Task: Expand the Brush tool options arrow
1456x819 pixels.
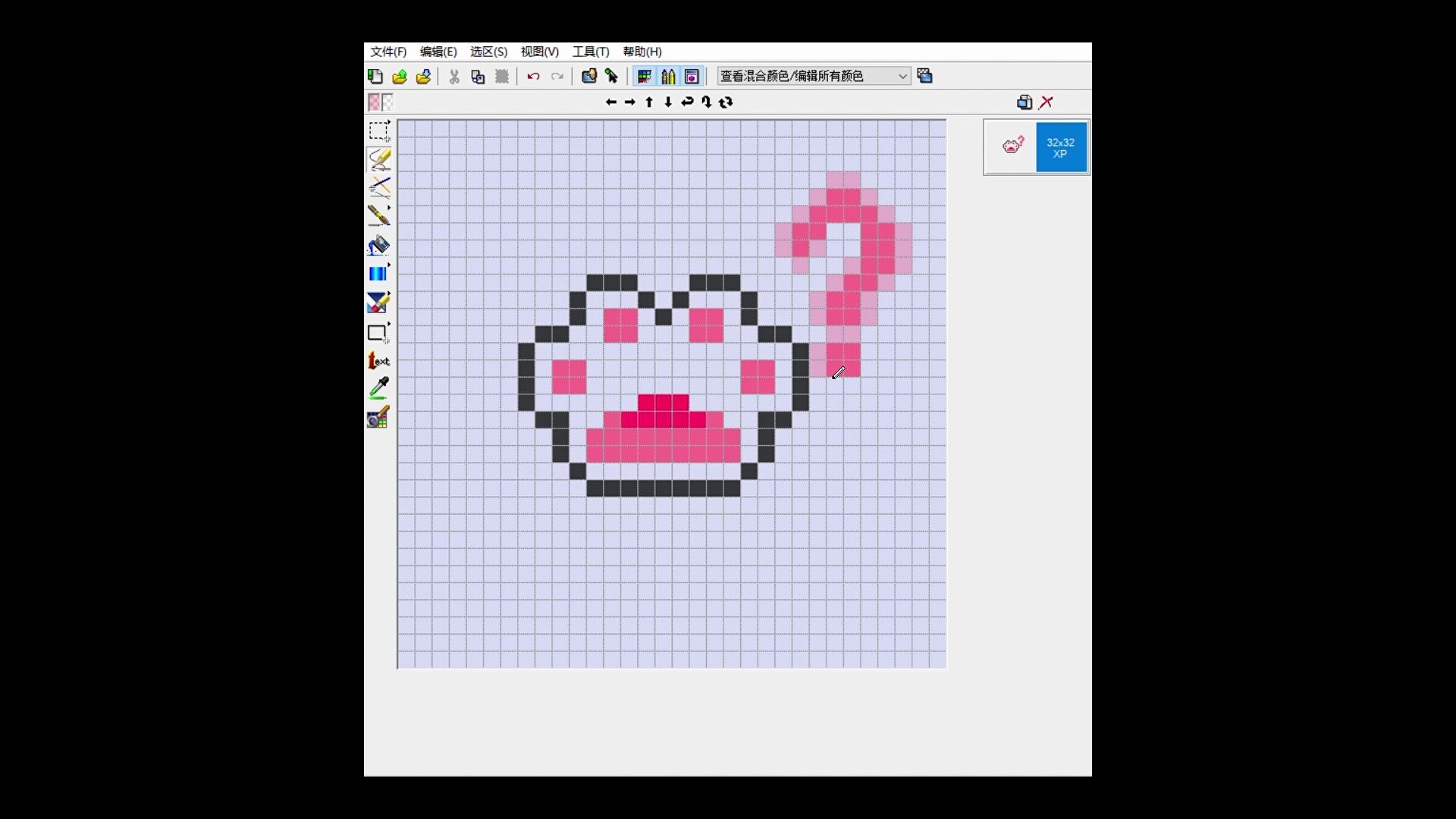Action: click(x=389, y=207)
